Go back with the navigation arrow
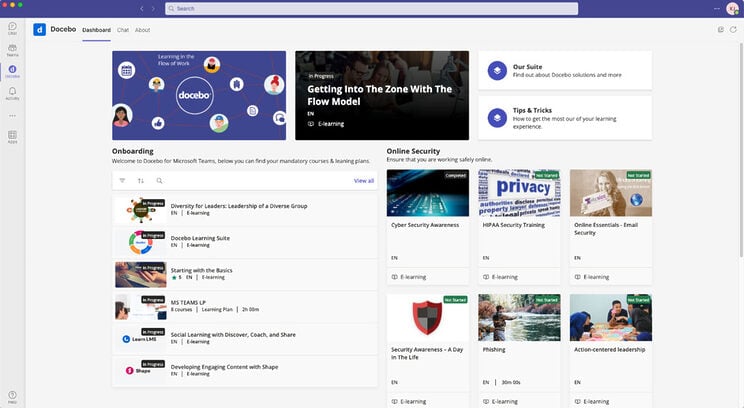The width and height of the screenshot is (744, 408). coord(141,9)
